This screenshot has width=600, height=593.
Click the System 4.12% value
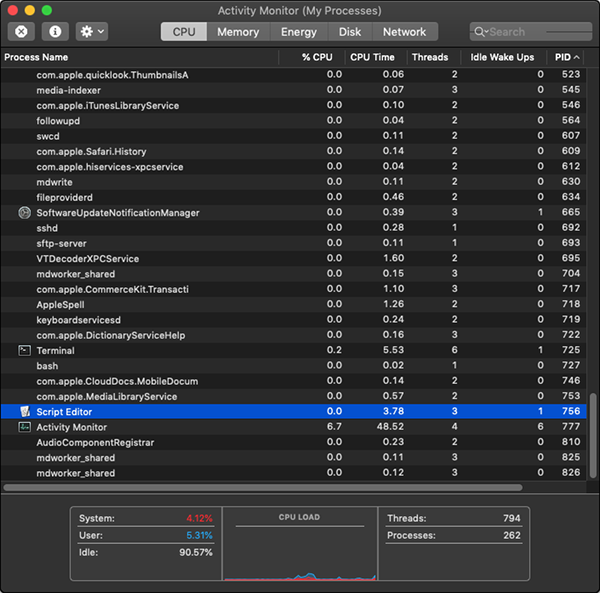[199, 518]
